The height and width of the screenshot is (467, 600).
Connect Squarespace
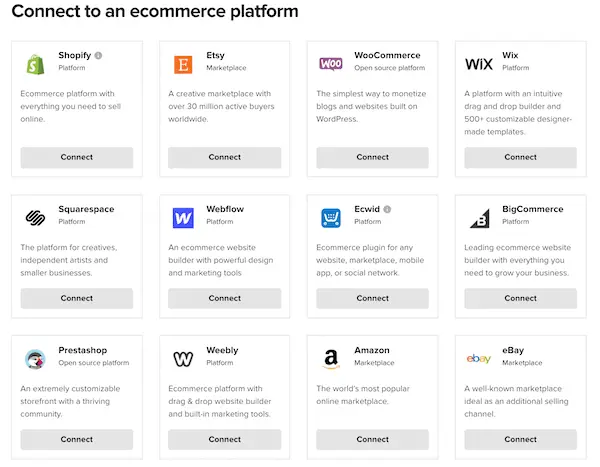coord(77,298)
